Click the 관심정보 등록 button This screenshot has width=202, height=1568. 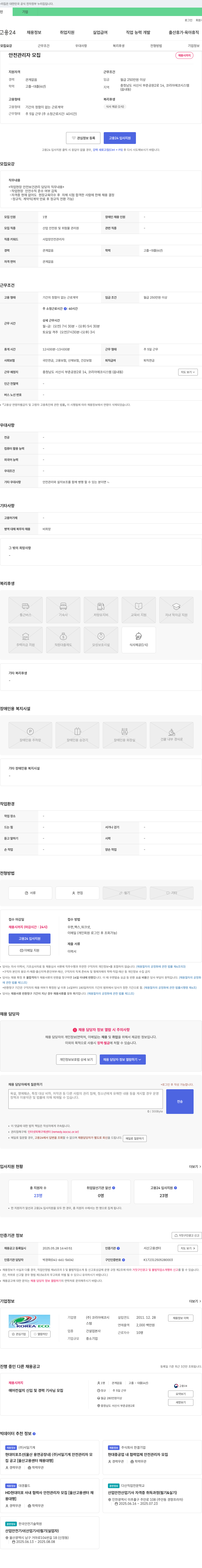point(83,138)
